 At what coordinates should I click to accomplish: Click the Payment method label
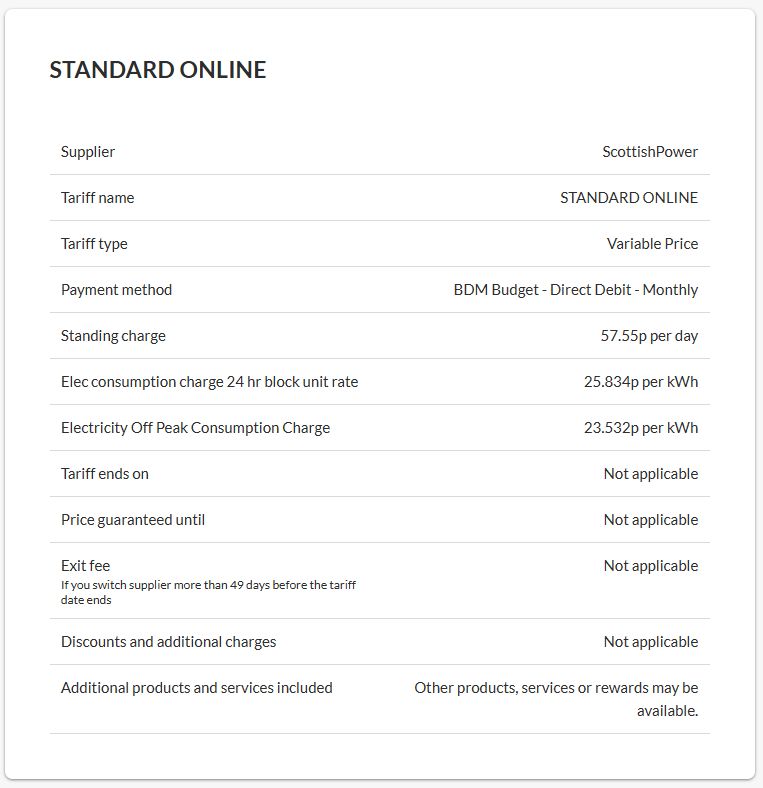click(116, 290)
